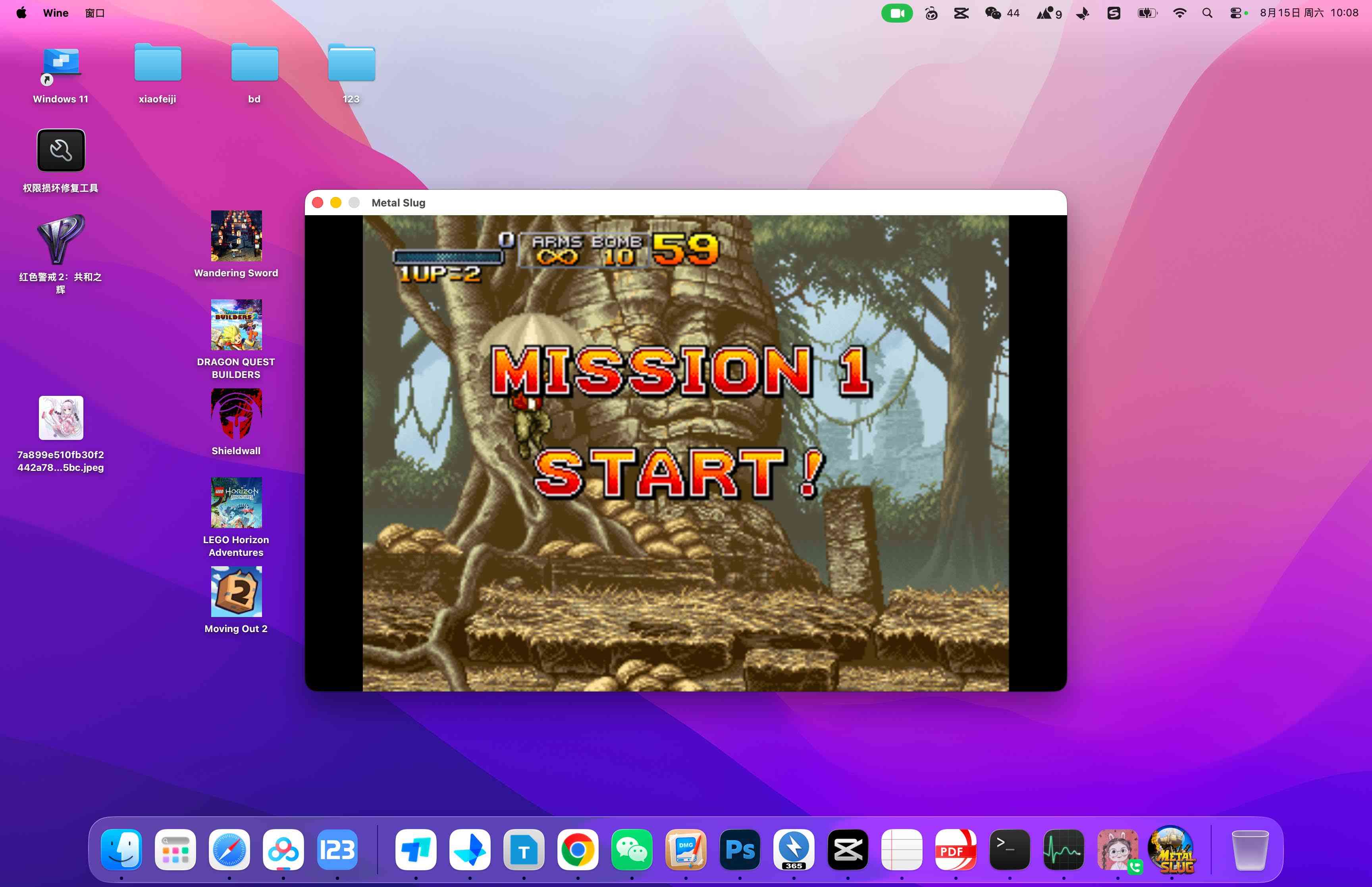This screenshot has width=1372, height=887.
Task: Click the Wi-Fi status icon
Action: (1179, 13)
